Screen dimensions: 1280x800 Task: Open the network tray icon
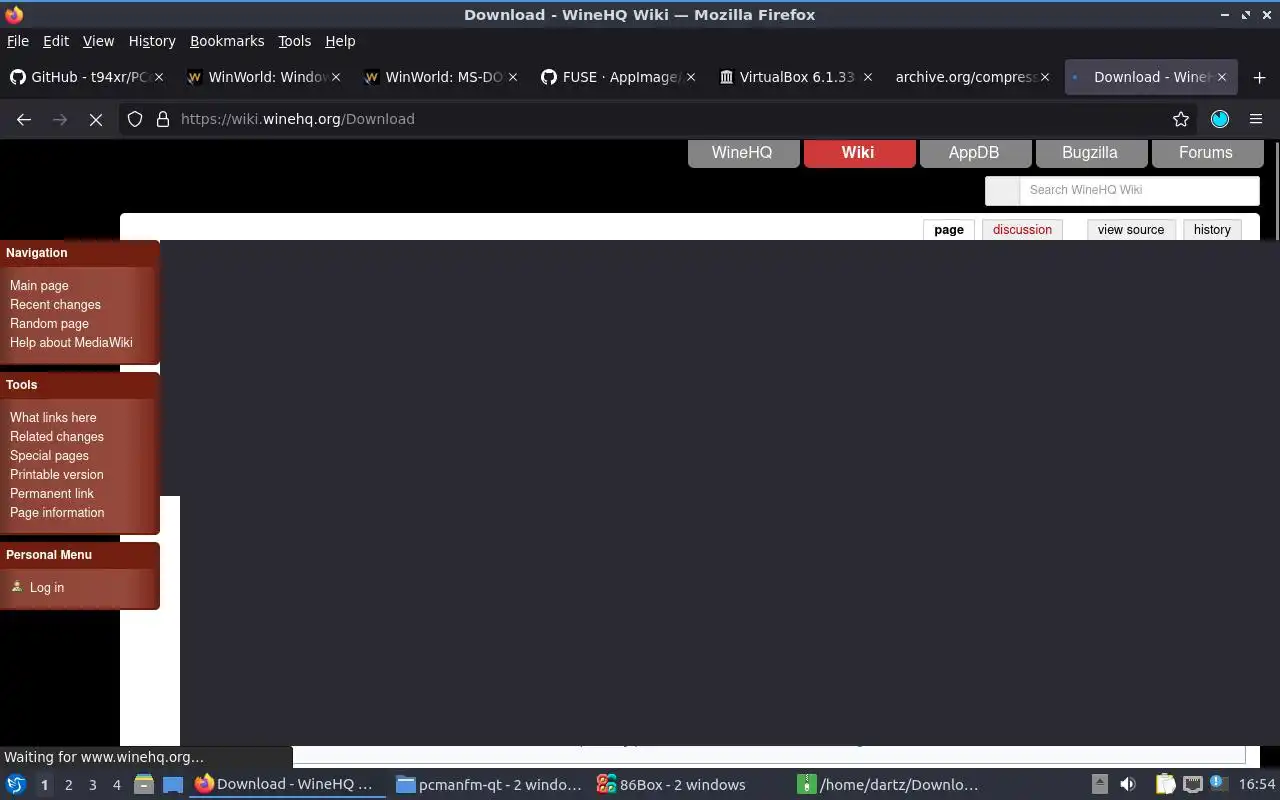click(x=1192, y=785)
